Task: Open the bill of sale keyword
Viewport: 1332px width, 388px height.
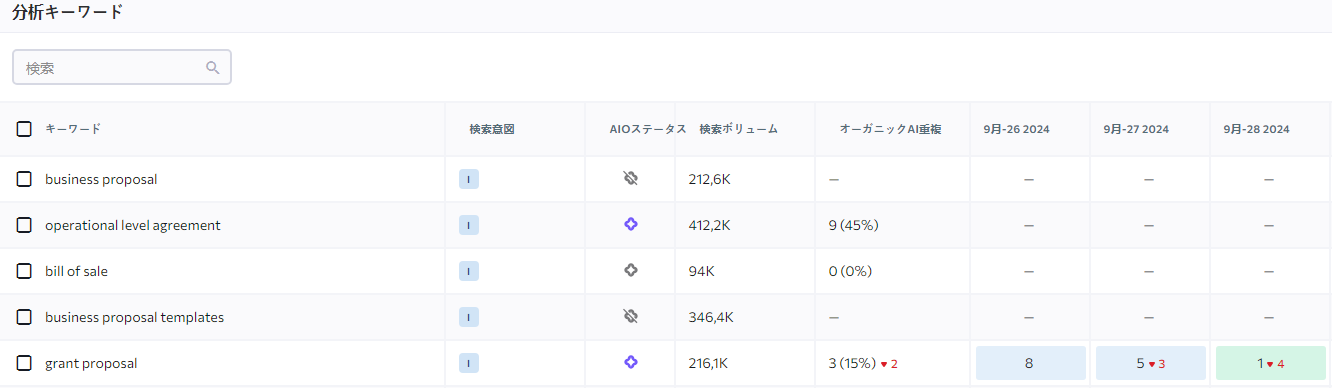Action: click(76, 271)
